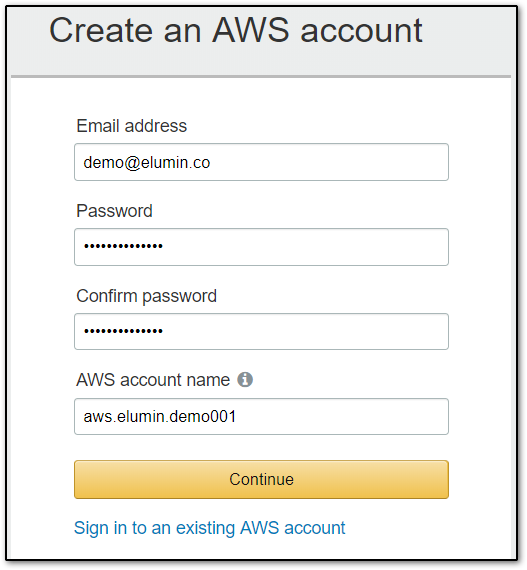The height and width of the screenshot is (570, 527).
Task: Click the AWS account name label text
Action: [153, 380]
